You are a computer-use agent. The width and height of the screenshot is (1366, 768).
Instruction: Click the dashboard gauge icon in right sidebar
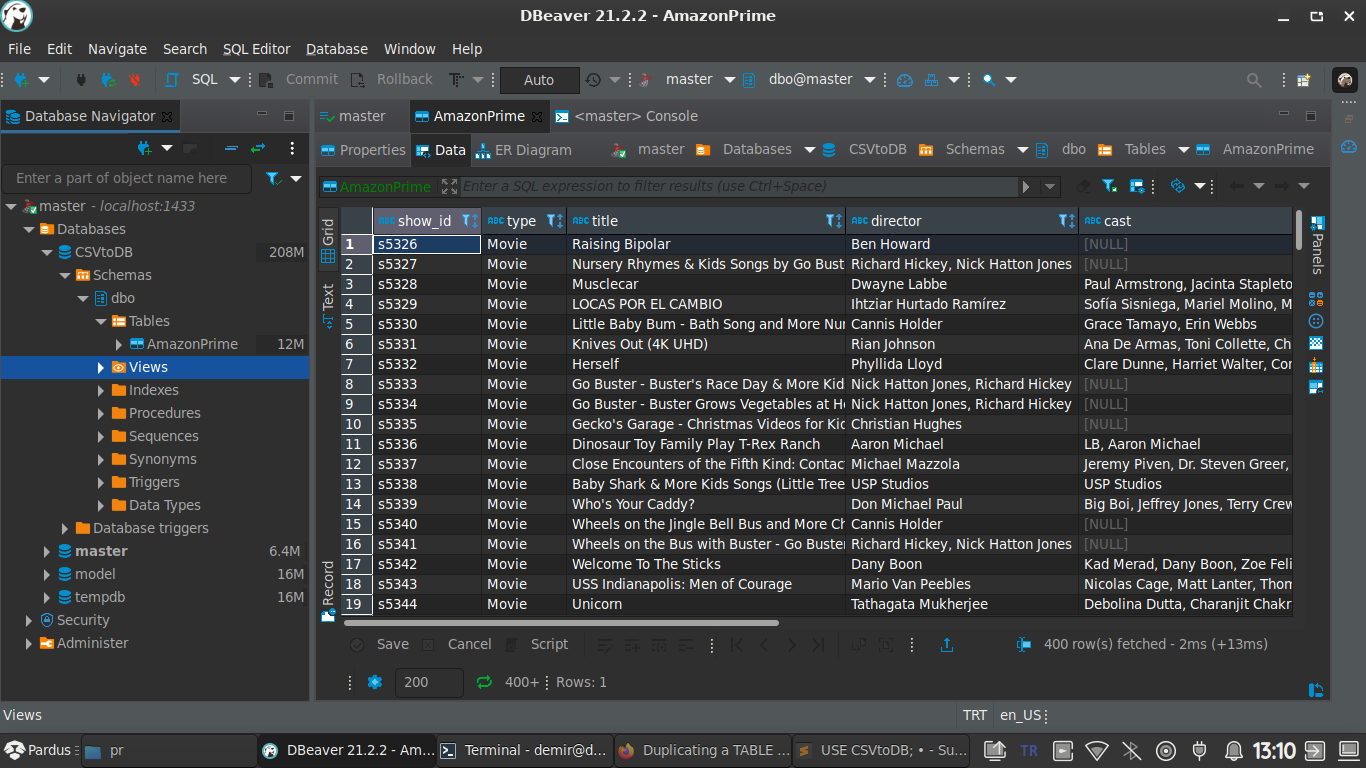1348,147
